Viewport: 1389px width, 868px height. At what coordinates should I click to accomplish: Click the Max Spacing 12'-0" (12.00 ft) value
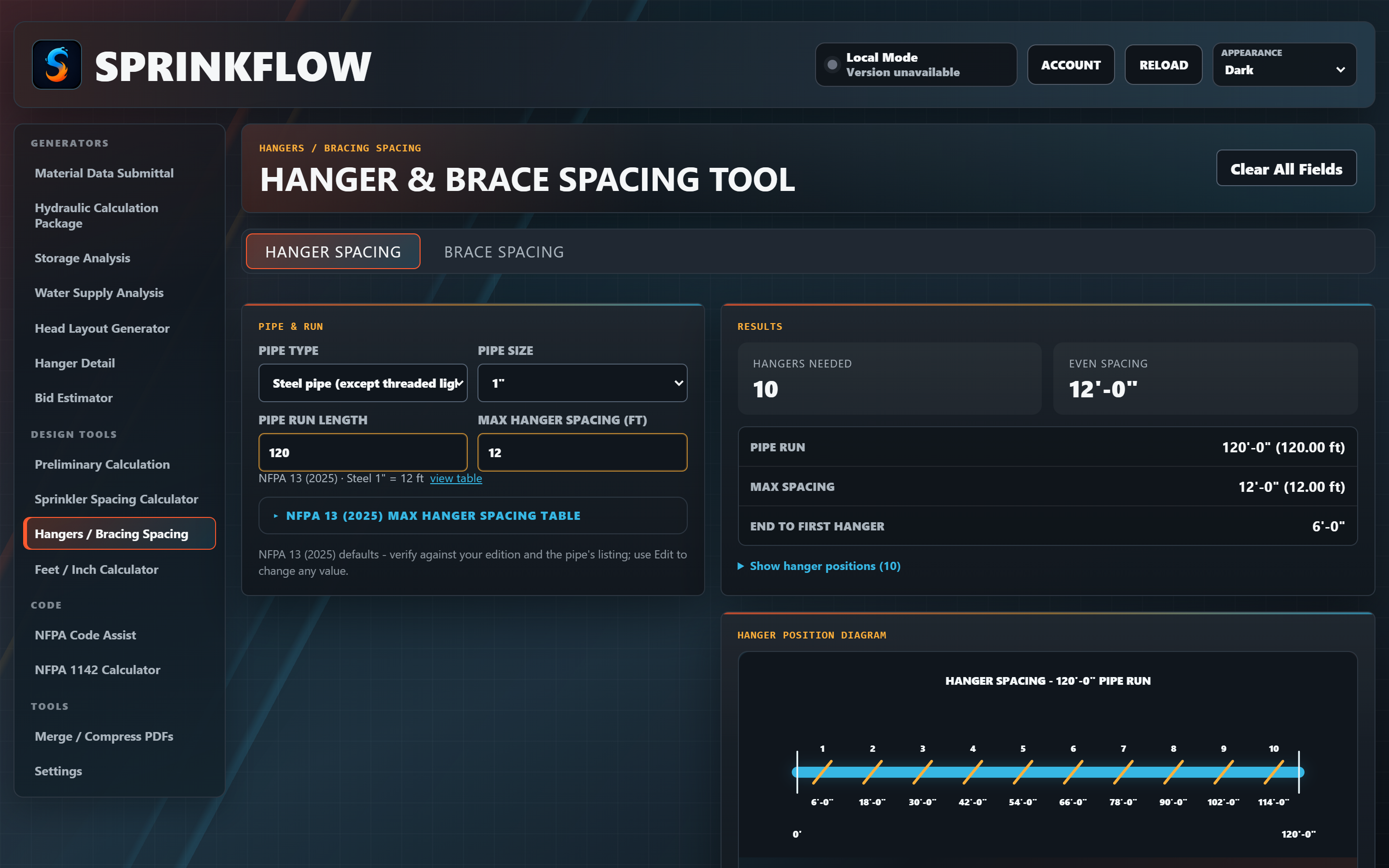click(x=1292, y=487)
